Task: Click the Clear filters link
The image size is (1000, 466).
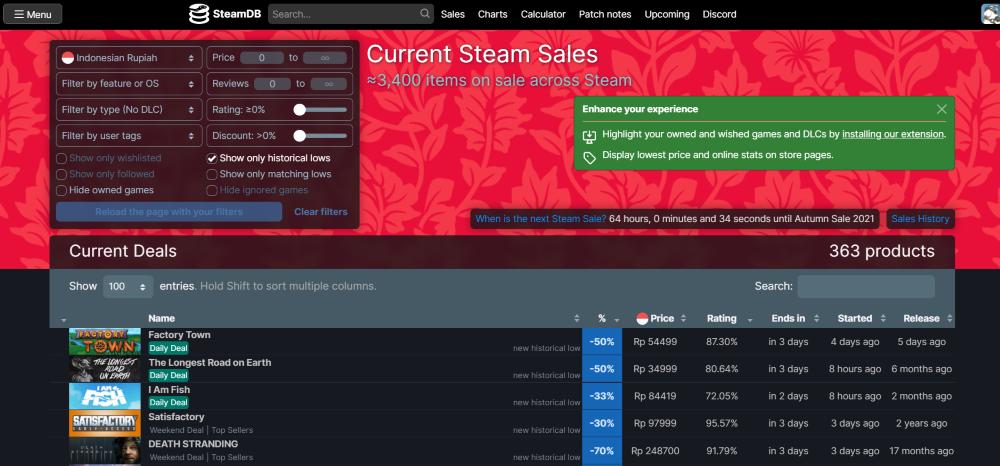Action: pyautogui.click(x=321, y=212)
